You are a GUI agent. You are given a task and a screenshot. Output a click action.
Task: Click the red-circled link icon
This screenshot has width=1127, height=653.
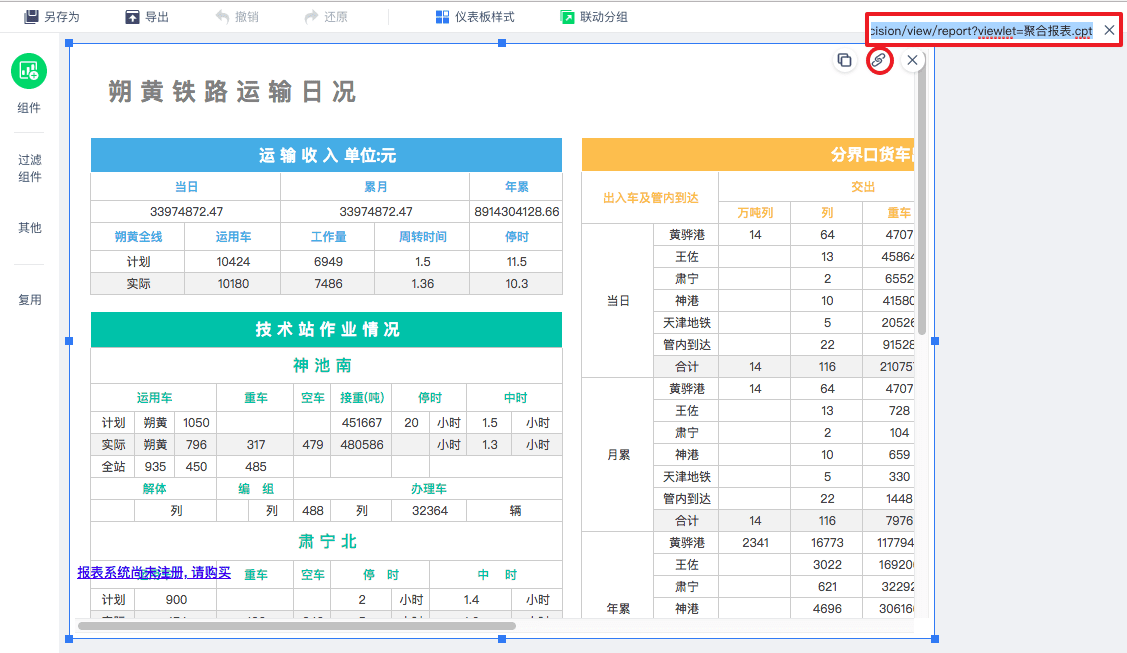tap(879, 61)
